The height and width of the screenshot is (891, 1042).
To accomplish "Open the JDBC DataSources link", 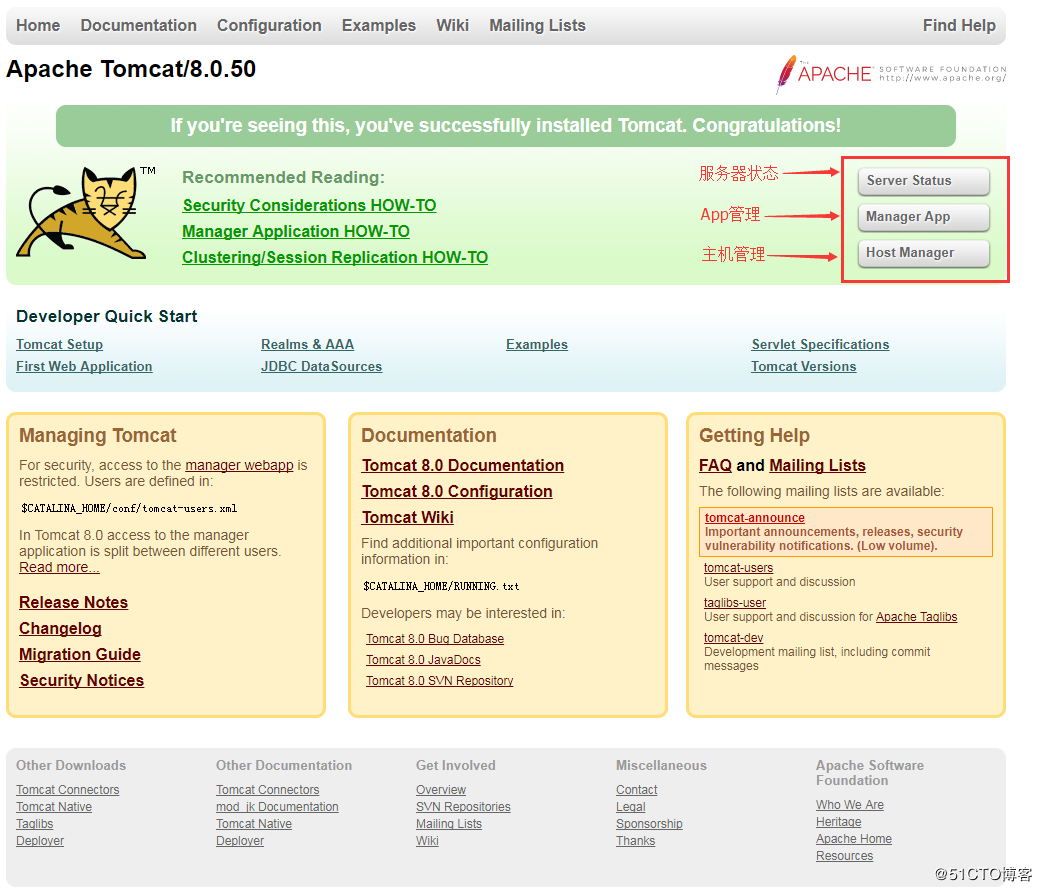I will (321, 366).
